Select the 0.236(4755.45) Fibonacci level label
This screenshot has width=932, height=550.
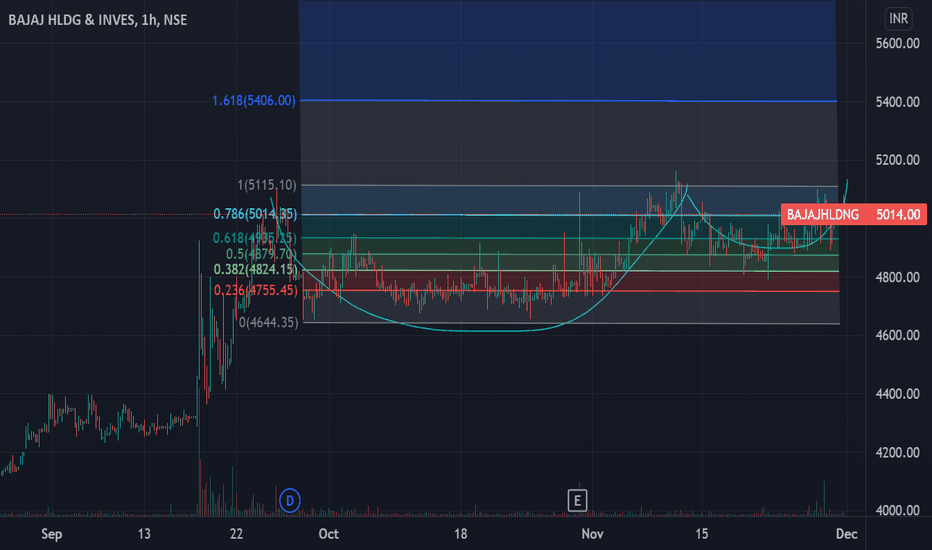point(256,290)
